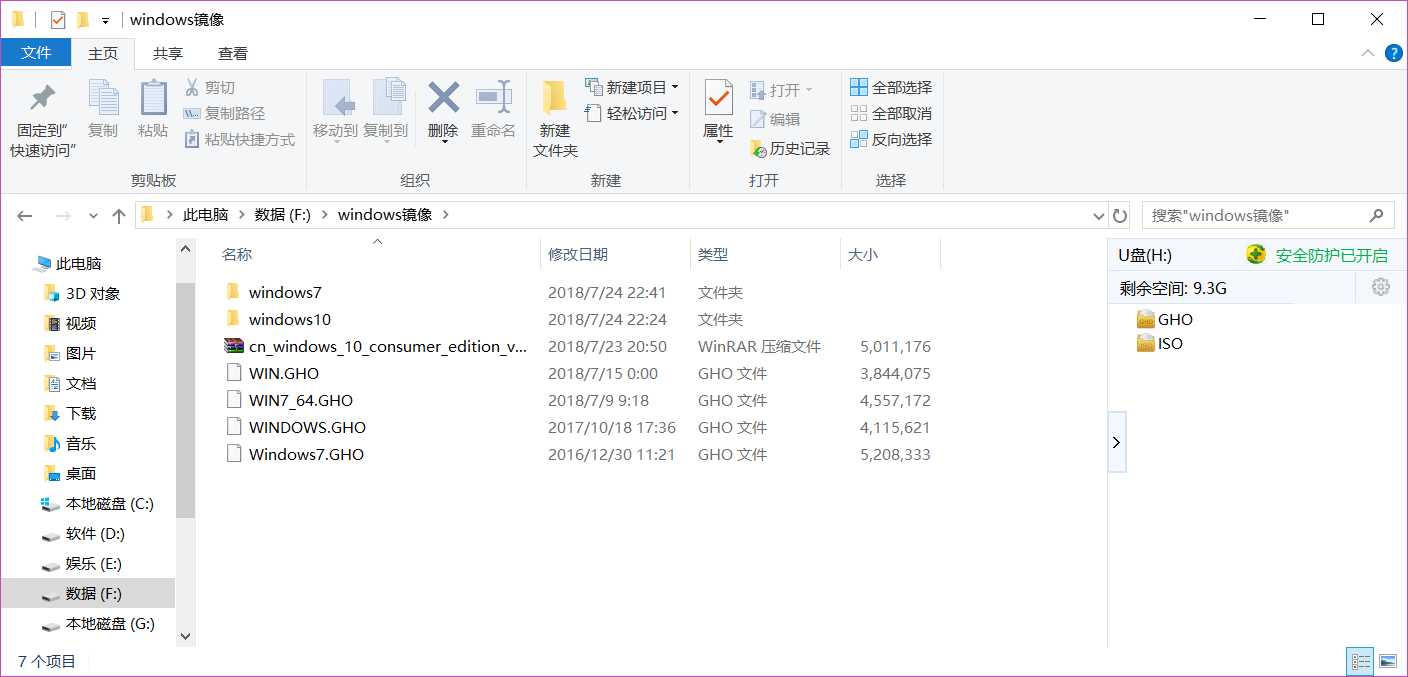Switch to the Share (共享) tab
This screenshot has width=1408, height=677.
pos(168,53)
